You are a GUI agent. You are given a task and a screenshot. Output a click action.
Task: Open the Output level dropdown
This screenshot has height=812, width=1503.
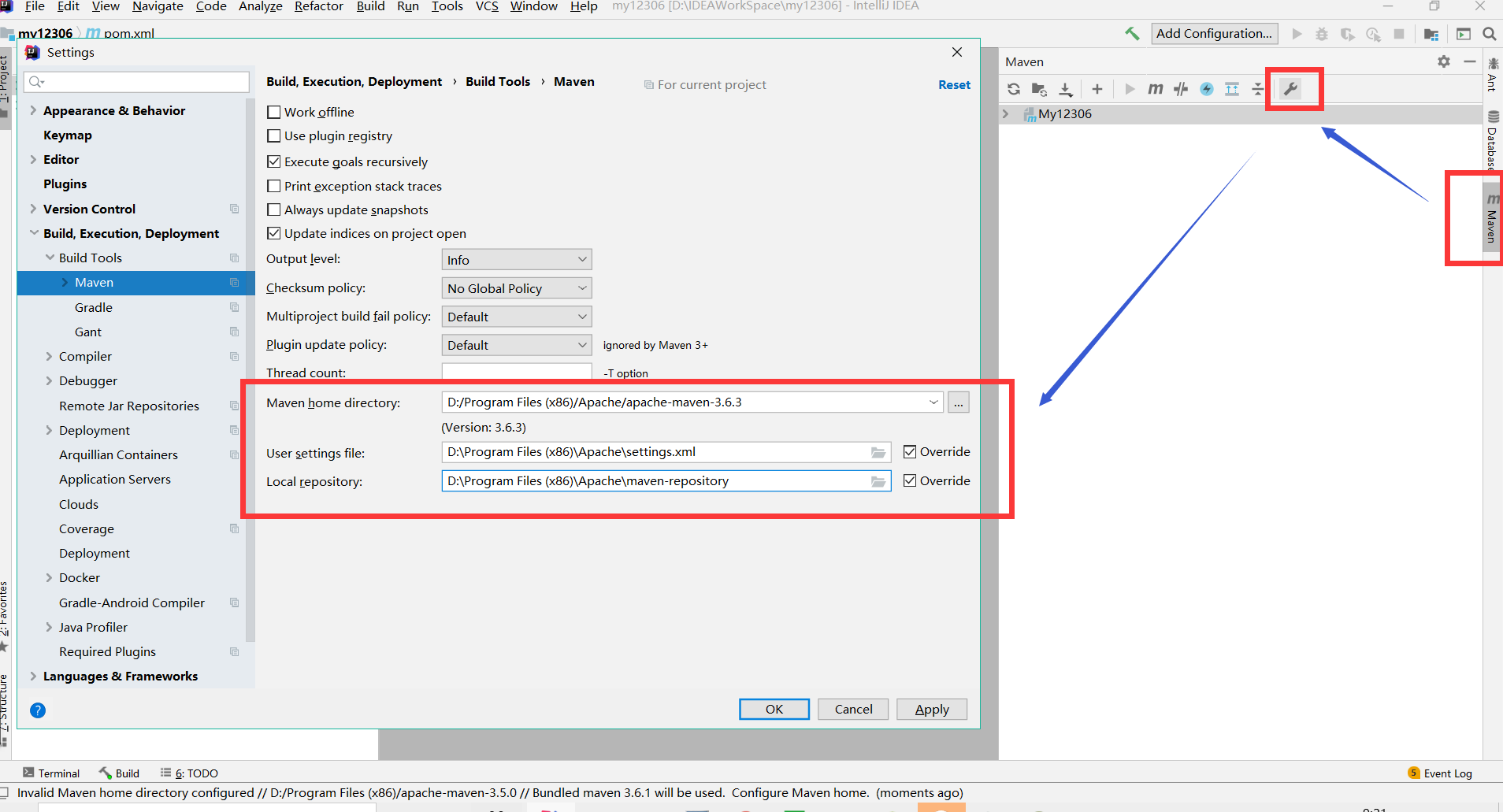point(517,260)
